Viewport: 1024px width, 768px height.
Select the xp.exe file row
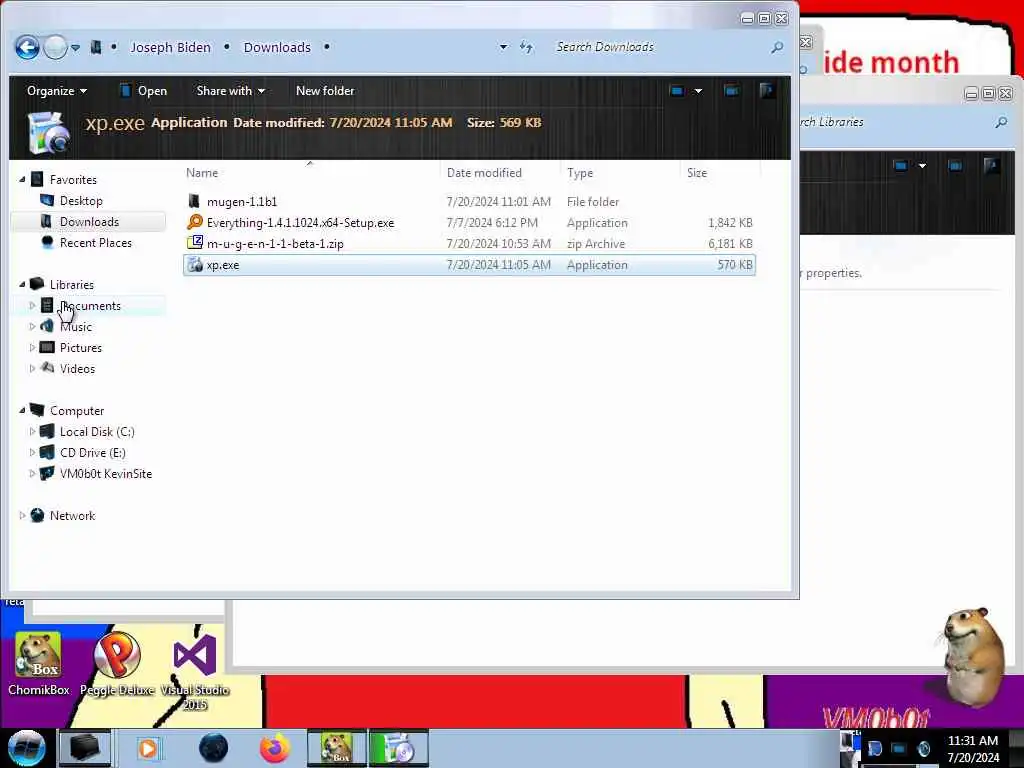(x=470, y=265)
